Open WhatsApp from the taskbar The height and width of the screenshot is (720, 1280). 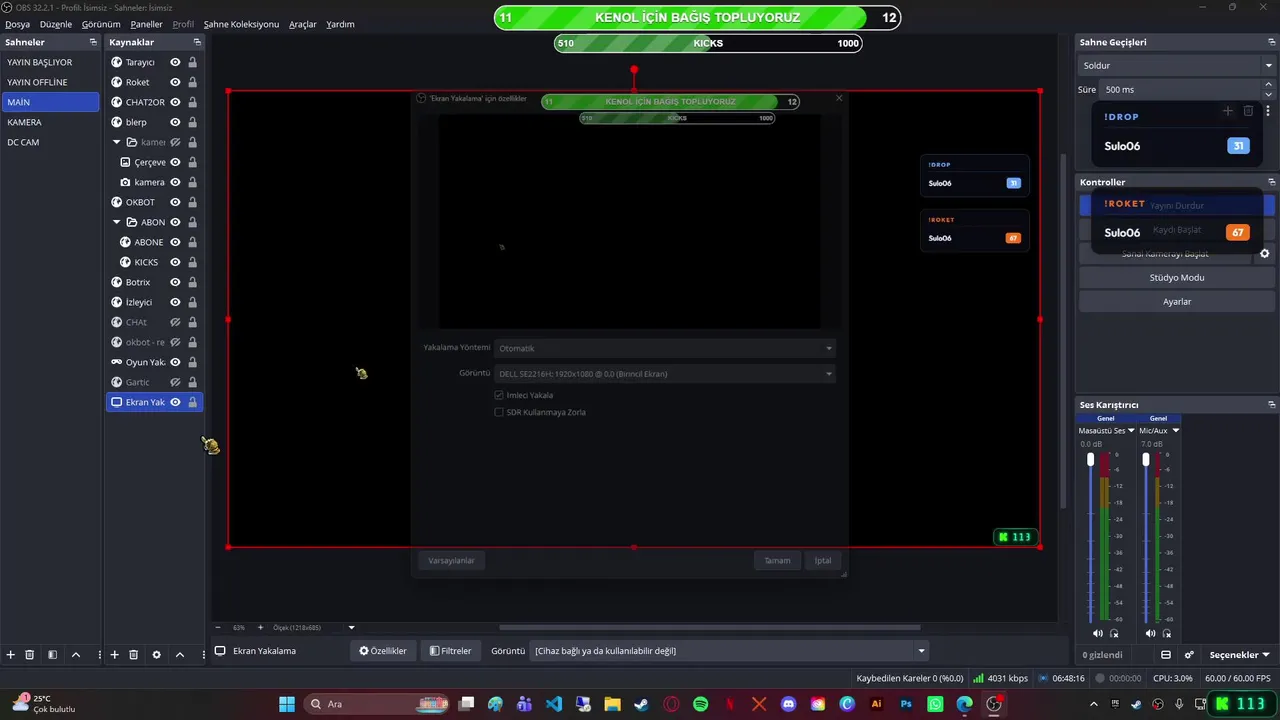coord(935,704)
